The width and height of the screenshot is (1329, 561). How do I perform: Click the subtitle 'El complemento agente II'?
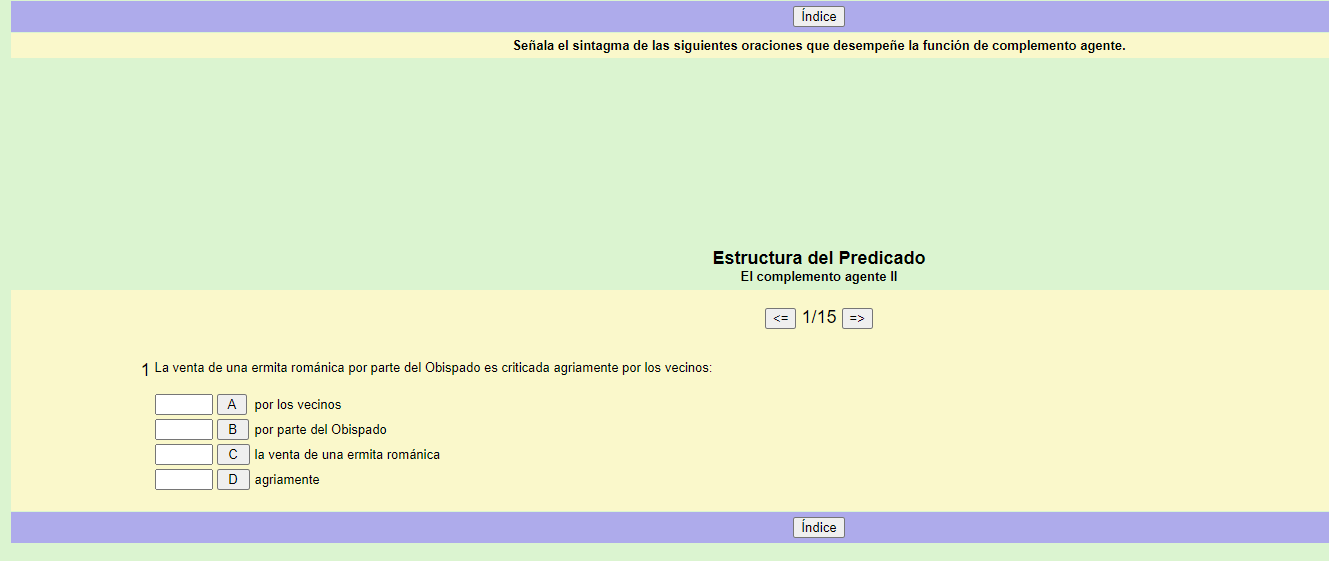(819, 277)
